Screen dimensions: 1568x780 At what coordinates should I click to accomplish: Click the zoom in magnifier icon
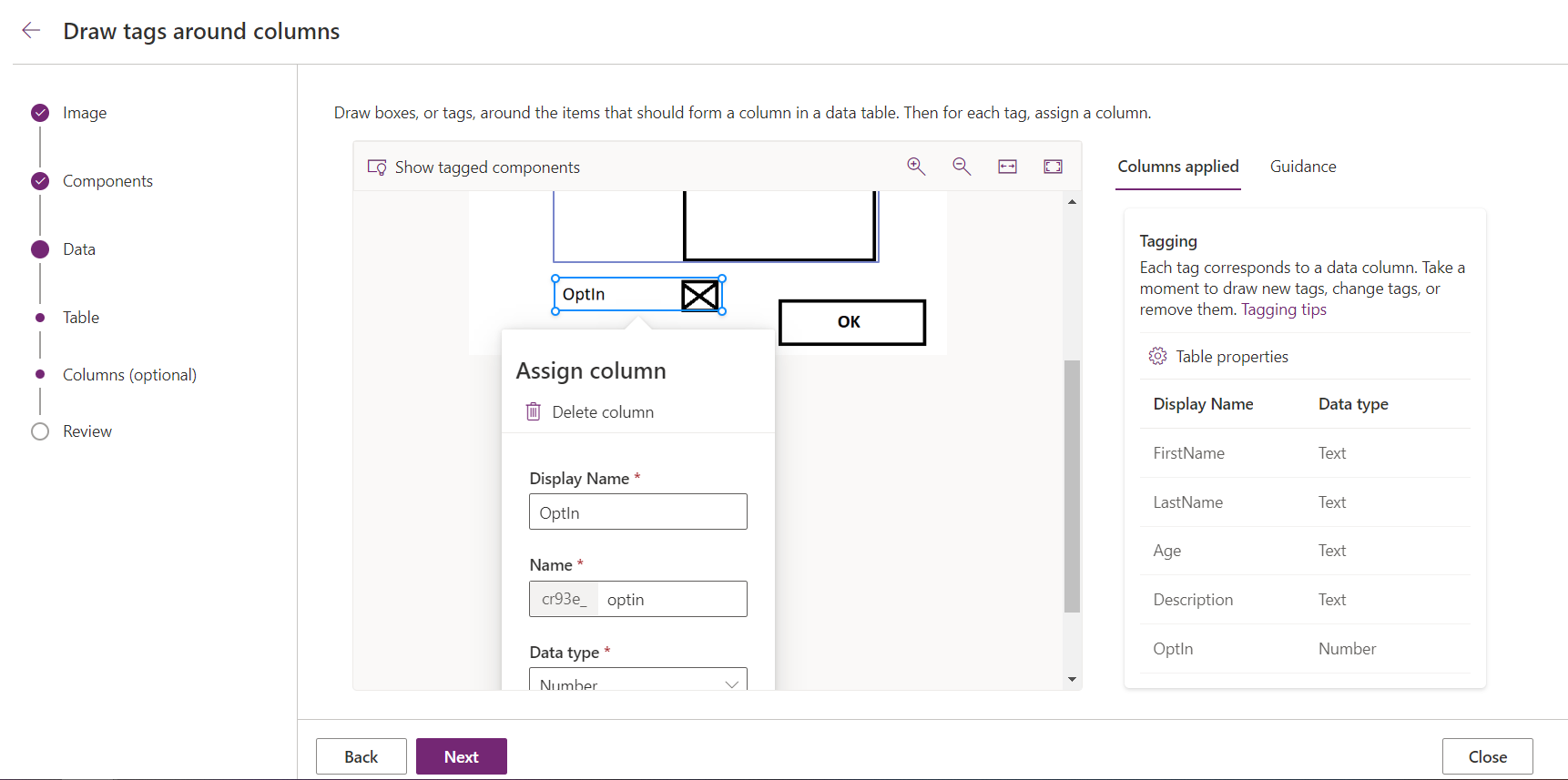916,167
